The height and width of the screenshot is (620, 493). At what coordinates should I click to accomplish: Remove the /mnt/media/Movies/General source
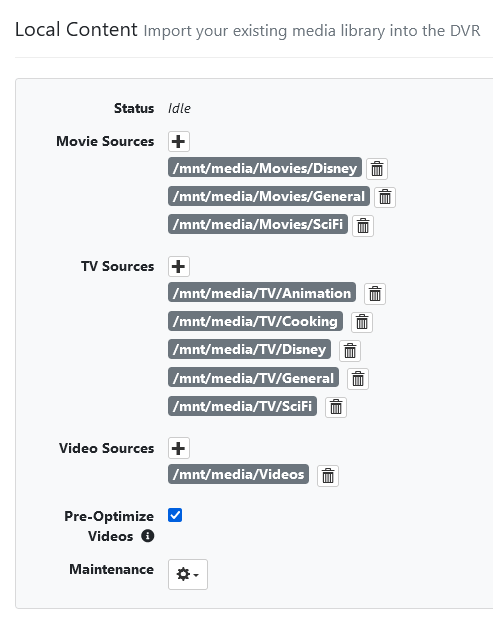pos(385,197)
